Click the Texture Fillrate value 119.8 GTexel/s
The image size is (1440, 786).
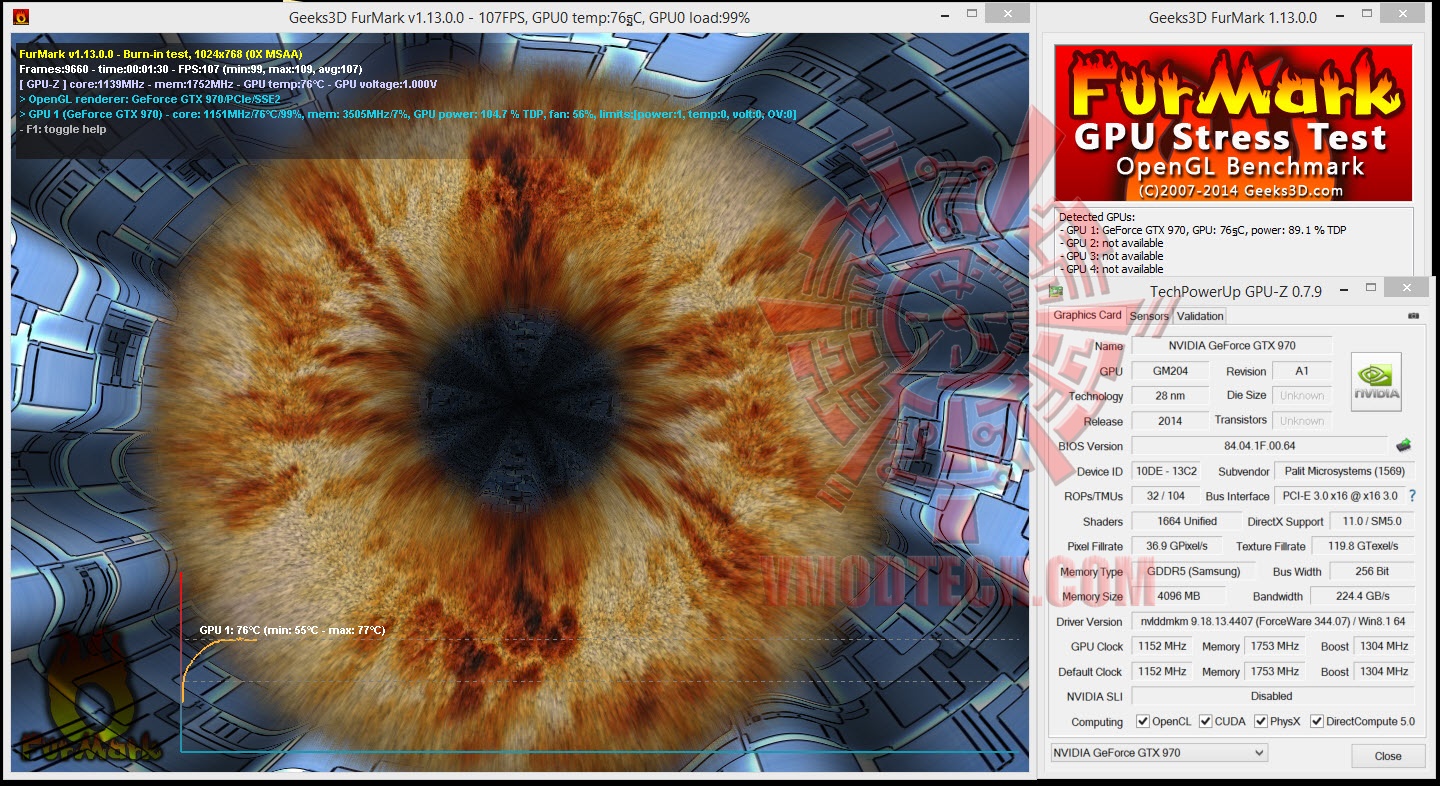1365,546
